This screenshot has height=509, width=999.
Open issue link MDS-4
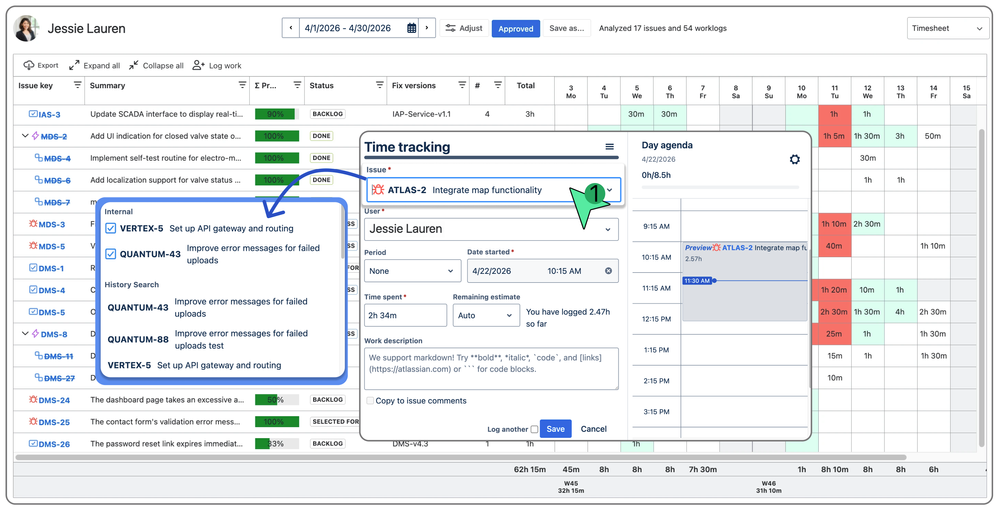click(57, 158)
